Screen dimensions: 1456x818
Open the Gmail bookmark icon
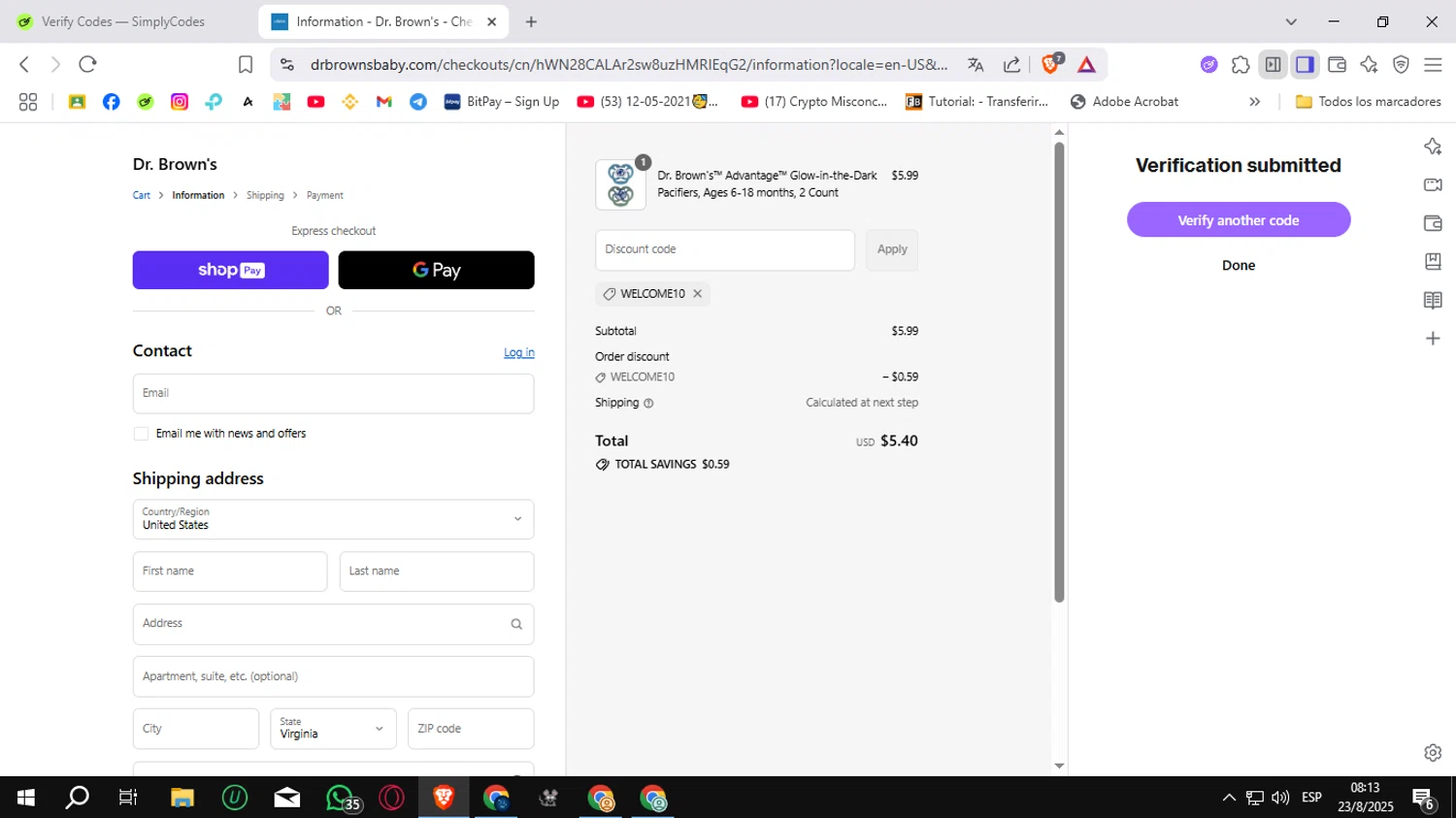384,101
